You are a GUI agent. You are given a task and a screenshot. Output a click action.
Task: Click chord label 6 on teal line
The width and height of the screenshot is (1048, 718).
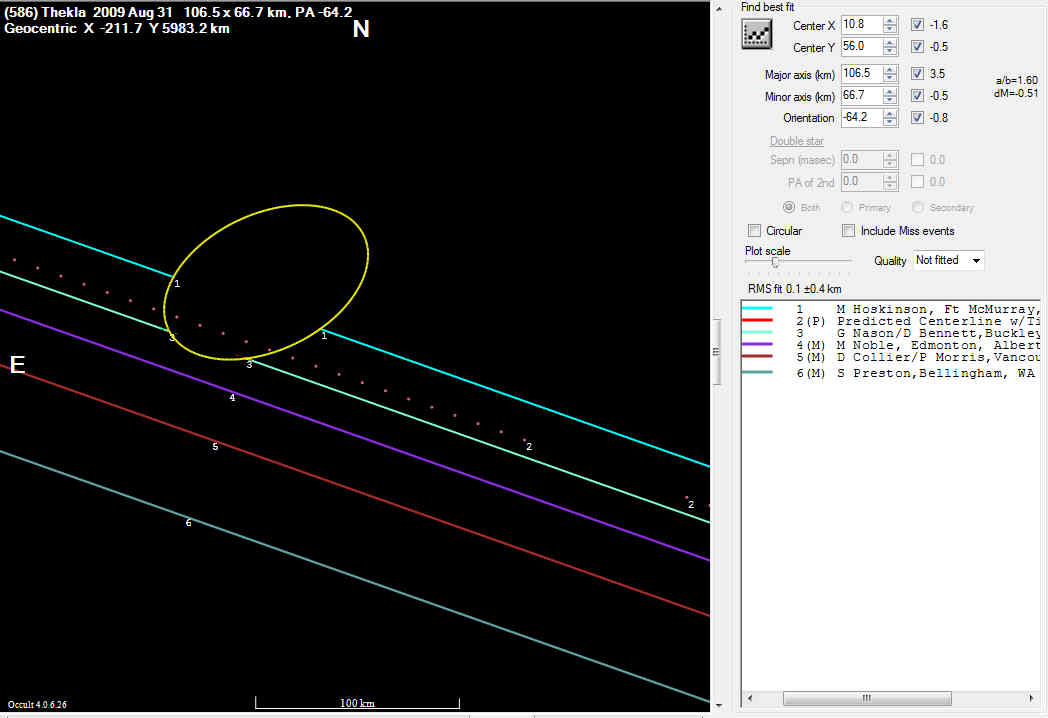click(188, 523)
